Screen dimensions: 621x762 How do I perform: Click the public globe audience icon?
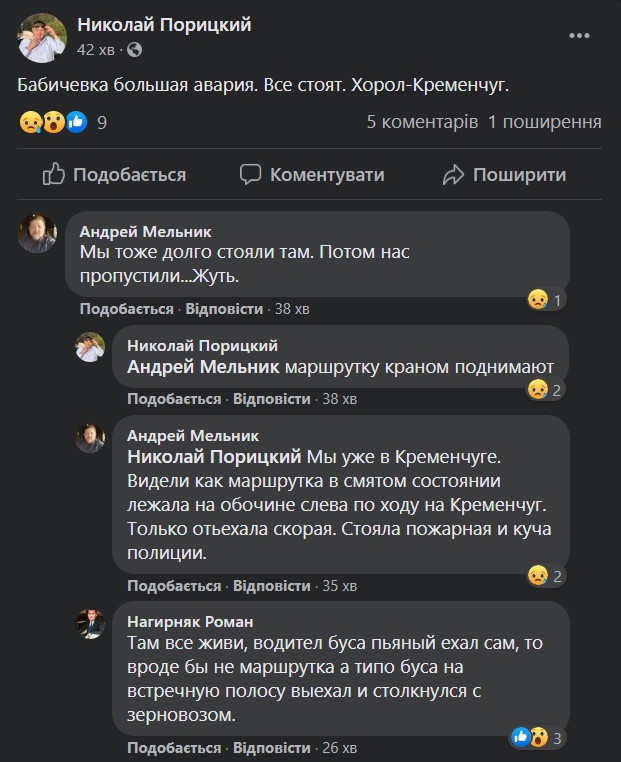[135, 49]
